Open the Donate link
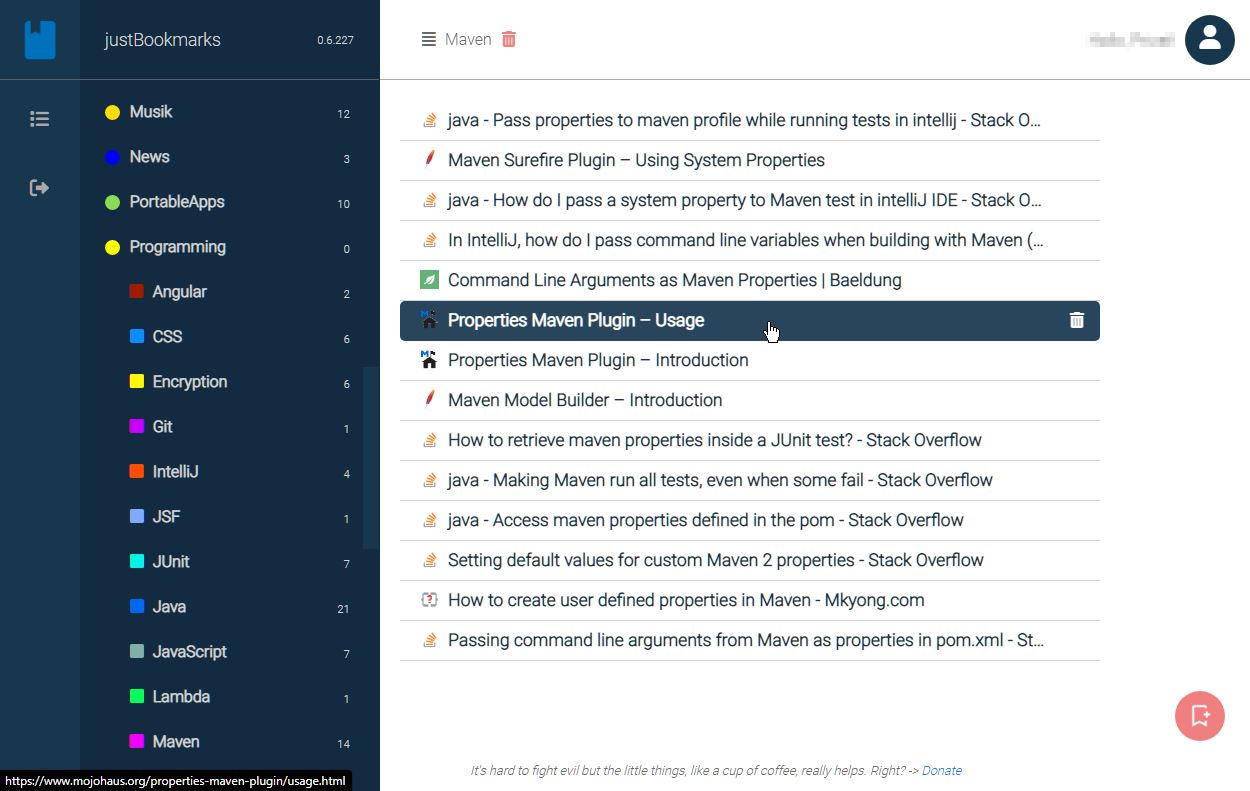The image size is (1250, 791). (941, 770)
